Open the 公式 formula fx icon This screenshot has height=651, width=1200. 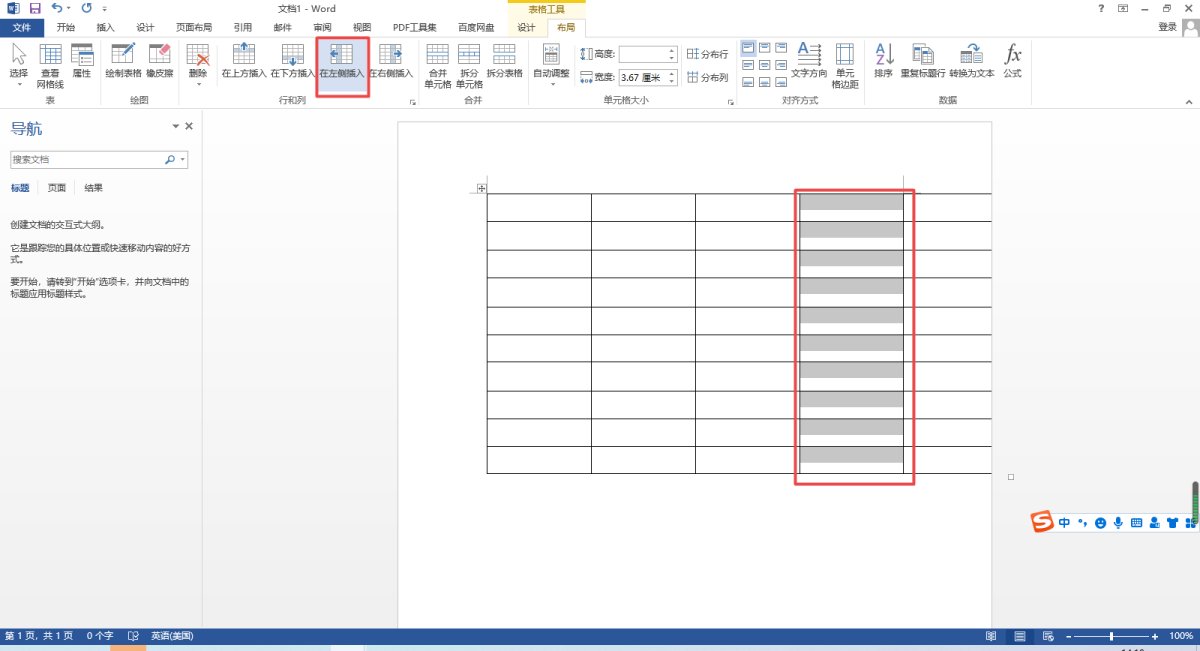(x=1012, y=56)
